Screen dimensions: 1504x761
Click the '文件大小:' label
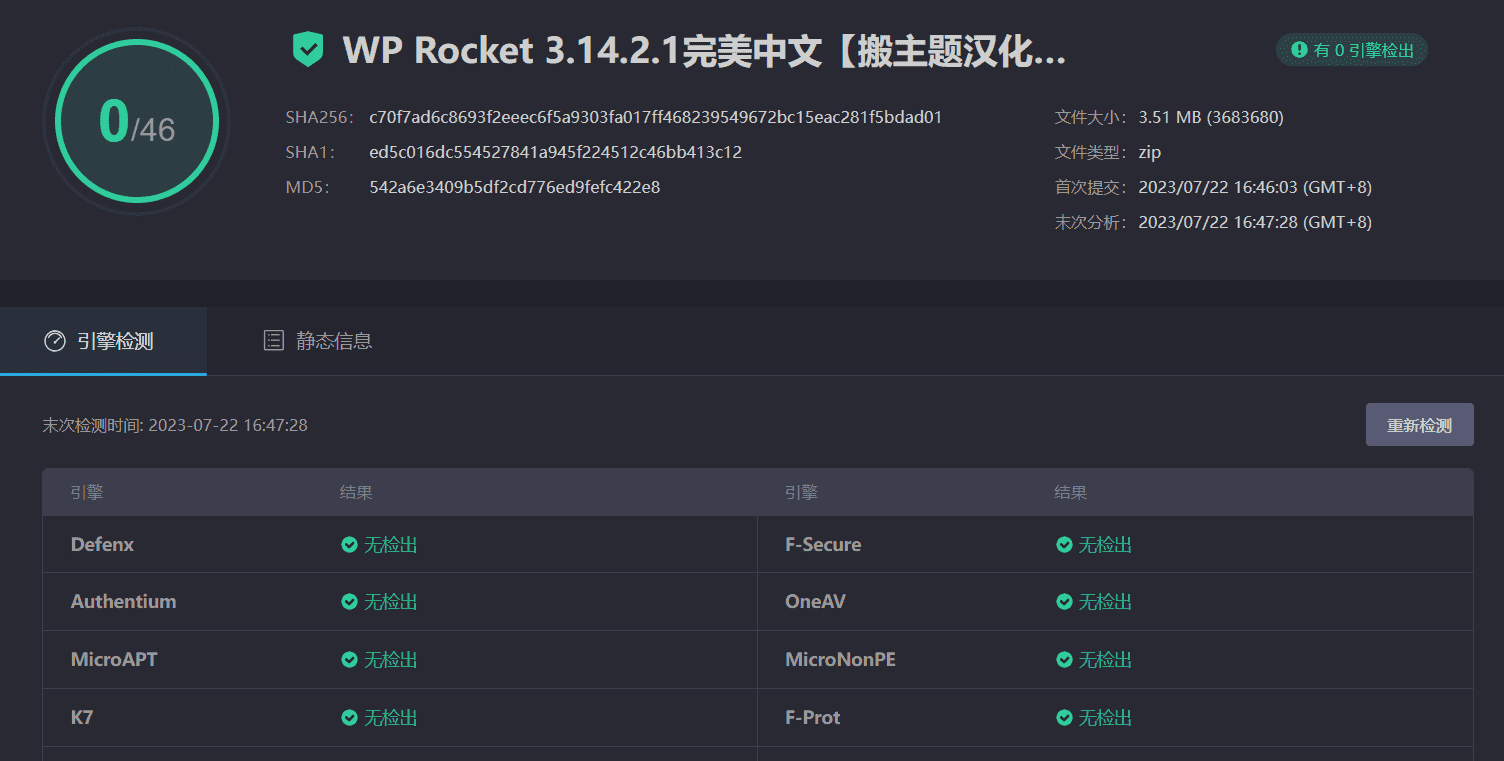1091,117
